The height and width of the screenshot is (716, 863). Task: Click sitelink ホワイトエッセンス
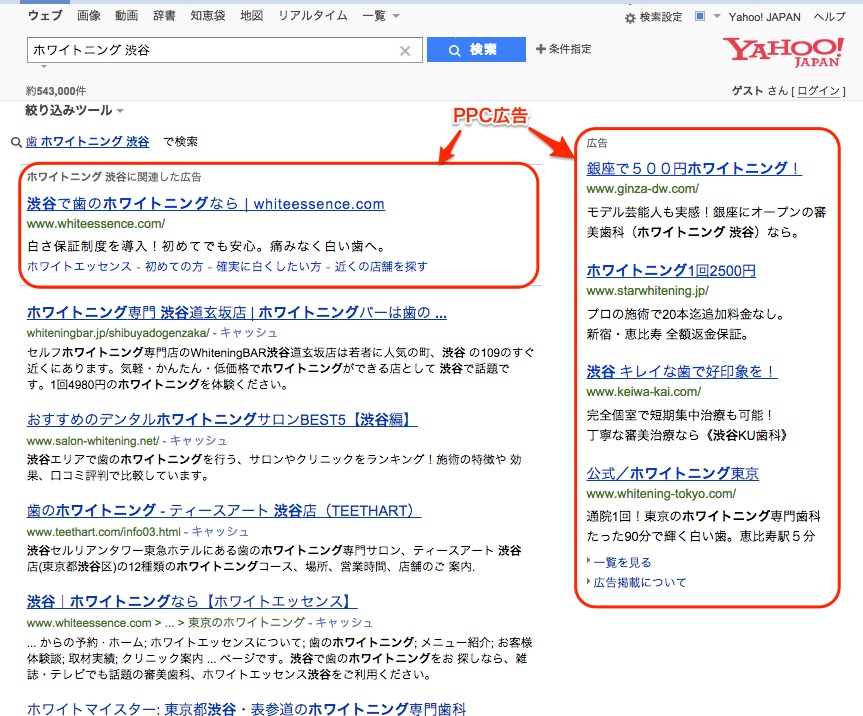[79, 266]
